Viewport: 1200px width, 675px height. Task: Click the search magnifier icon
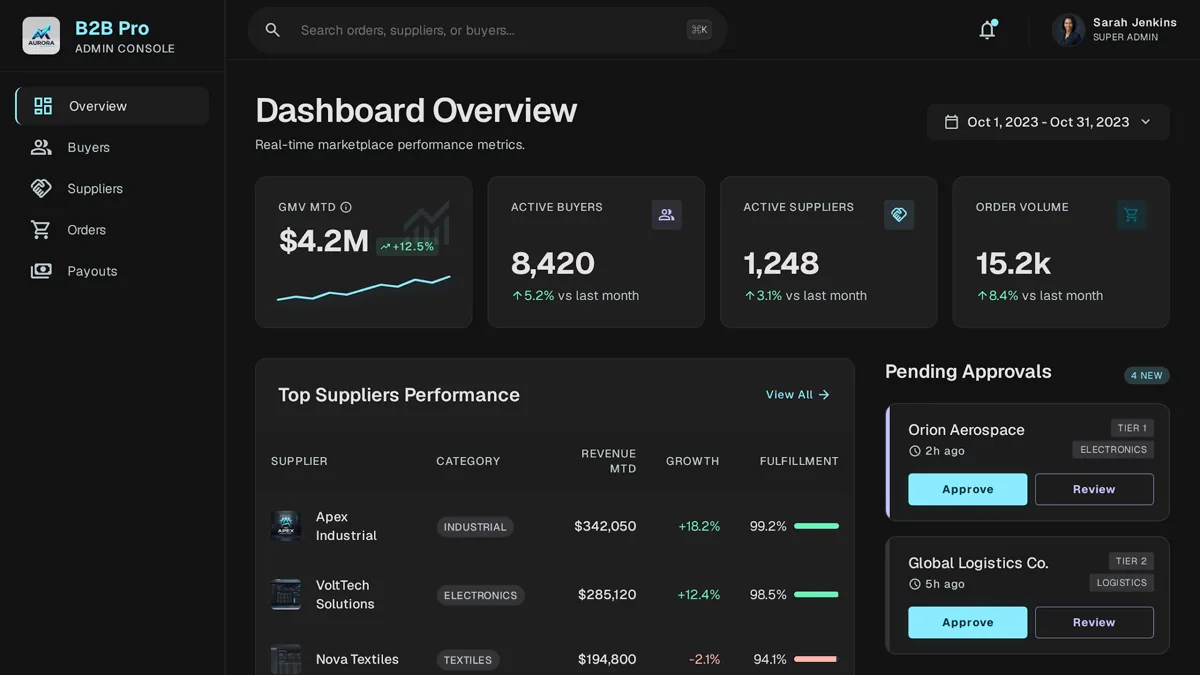point(272,30)
